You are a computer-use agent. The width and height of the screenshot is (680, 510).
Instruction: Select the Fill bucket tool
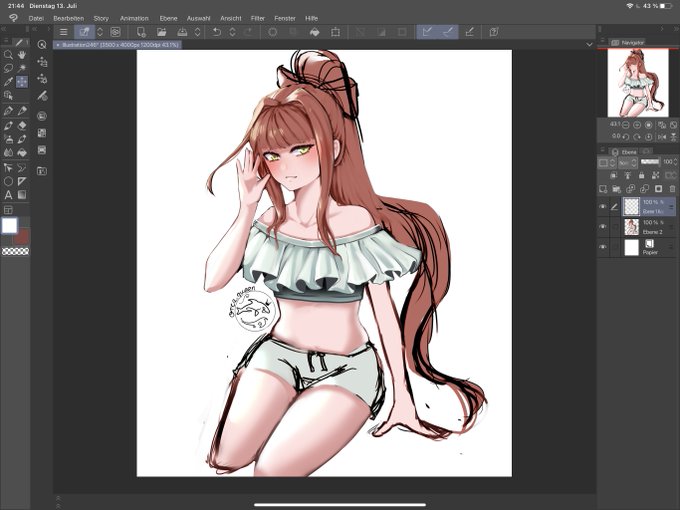pos(22,152)
